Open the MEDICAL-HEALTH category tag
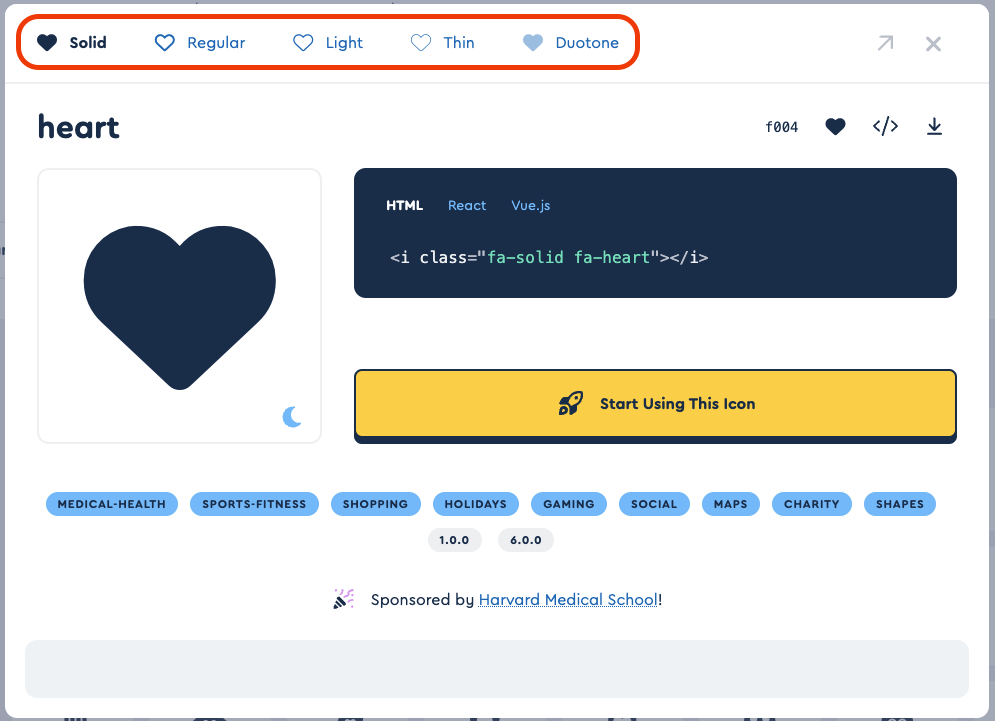995x721 pixels. tap(112, 504)
